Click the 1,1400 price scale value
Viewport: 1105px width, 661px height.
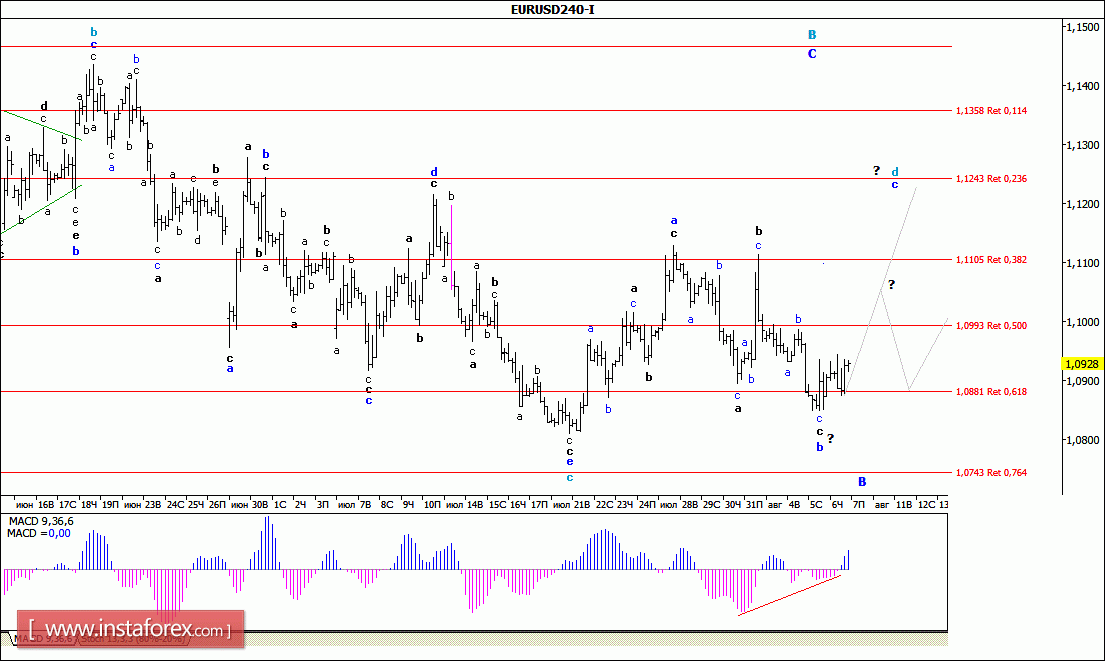pyautogui.click(x=1082, y=86)
